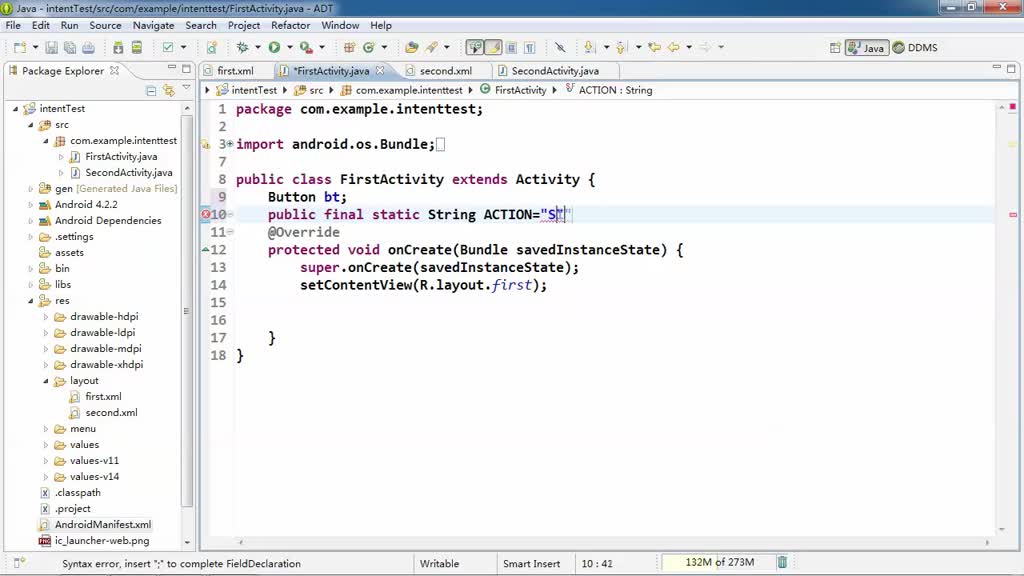1024x576 pixels.
Task: Click the Debug bug icon
Action: click(x=242, y=48)
